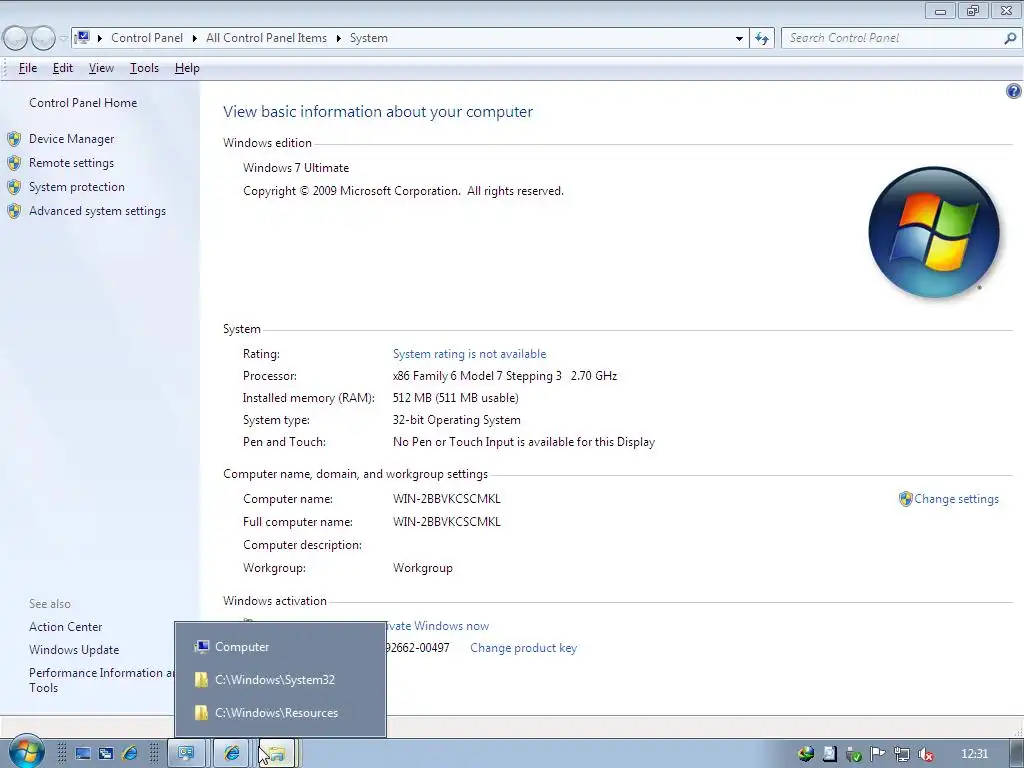This screenshot has height=768, width=1024.
Task: Click the shield icon beside Change settings
Action: (905, 499)
